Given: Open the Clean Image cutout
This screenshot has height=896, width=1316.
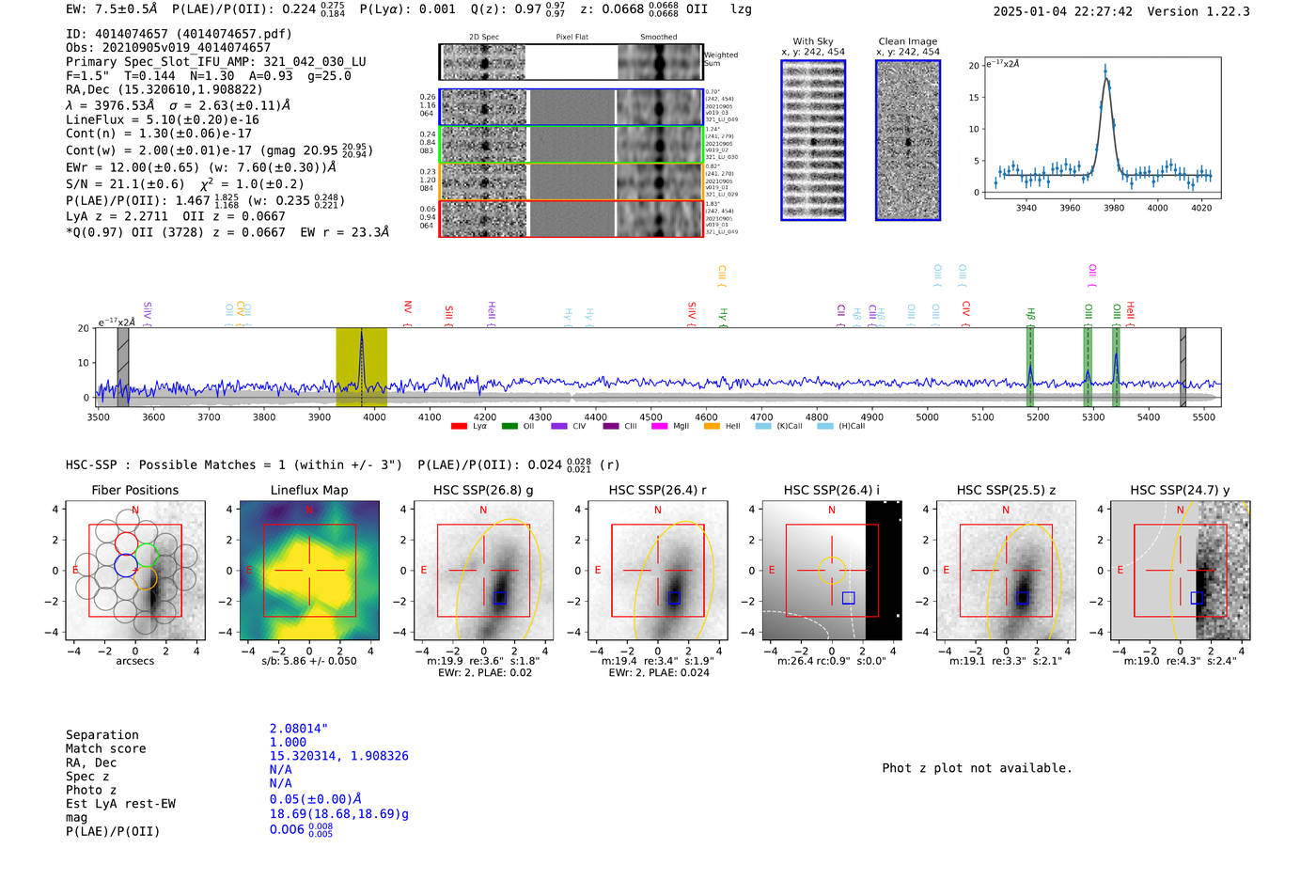Looking at the screenshot, I should click(908, 140).
